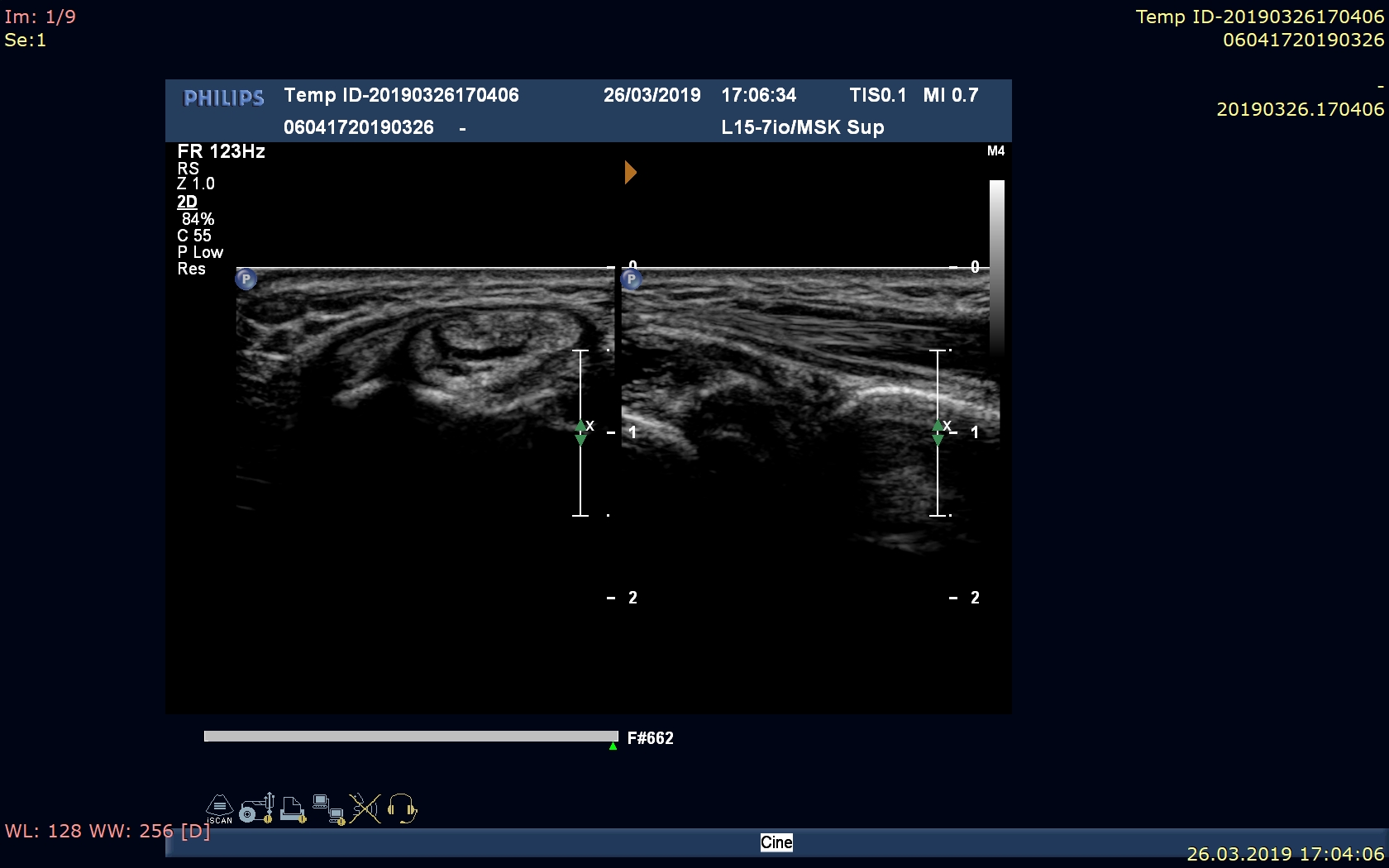1389x868 pixels.
Task: Select the 2D mode label
Action: click(x=187, y=202)
